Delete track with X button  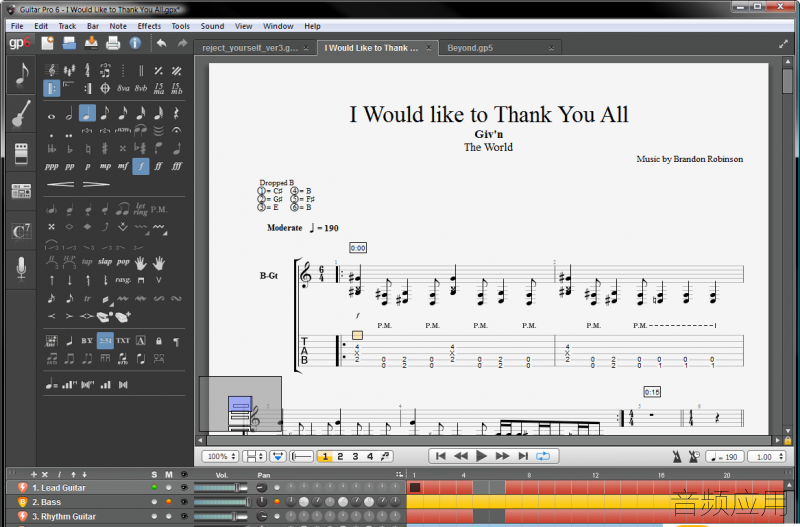point(45,474)
